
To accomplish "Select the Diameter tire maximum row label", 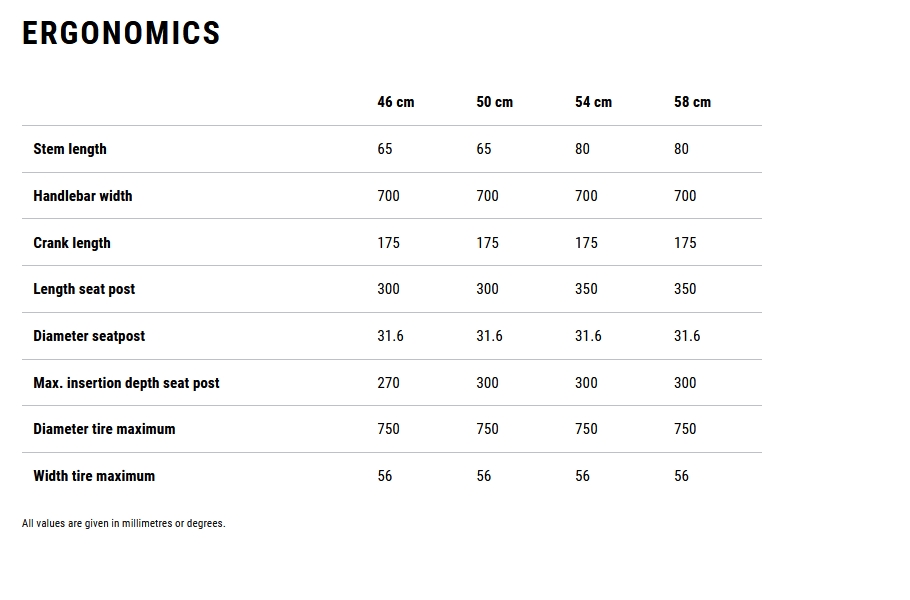I will 104,429.
